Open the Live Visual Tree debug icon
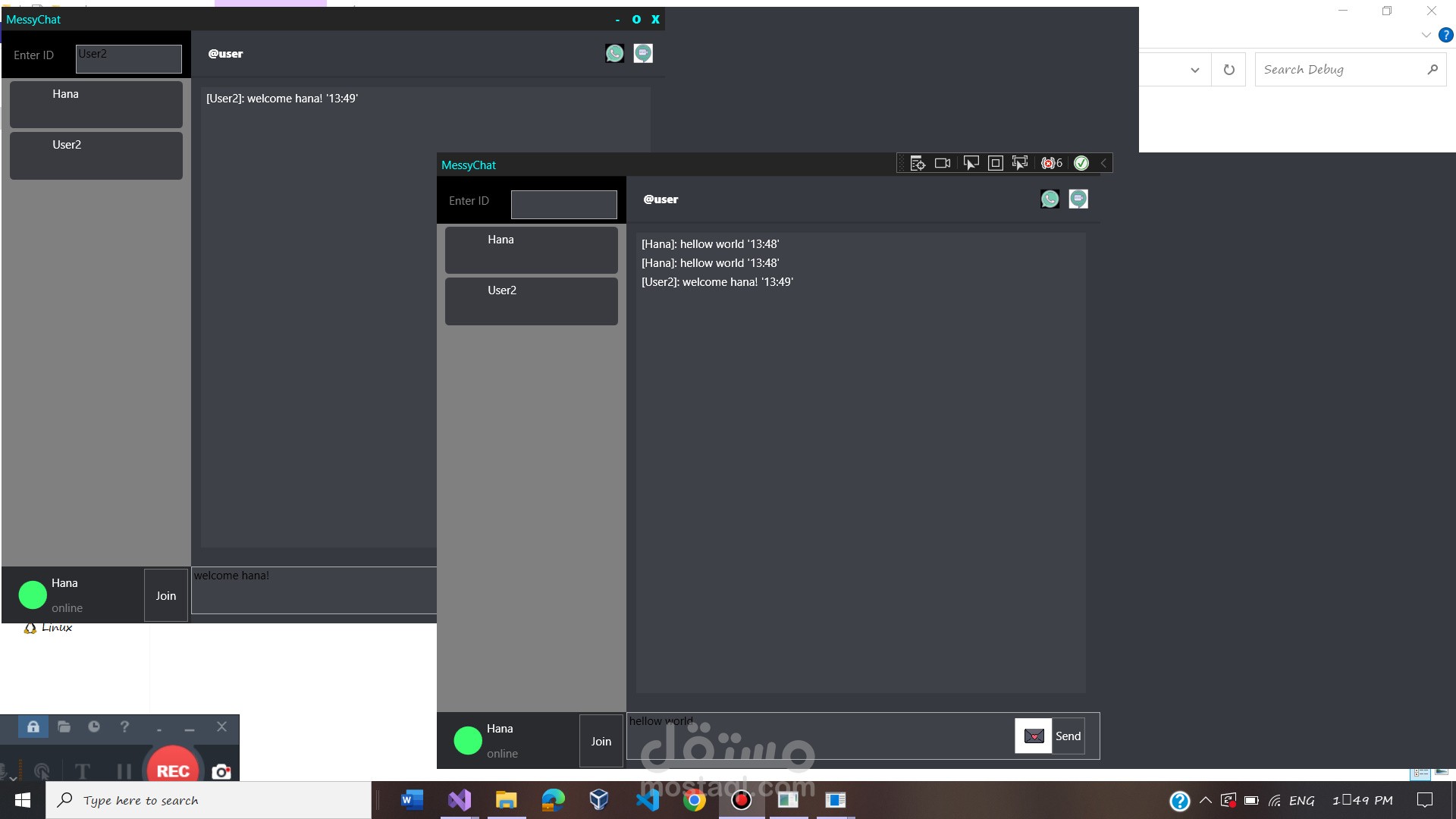 [x=918, y=163]
